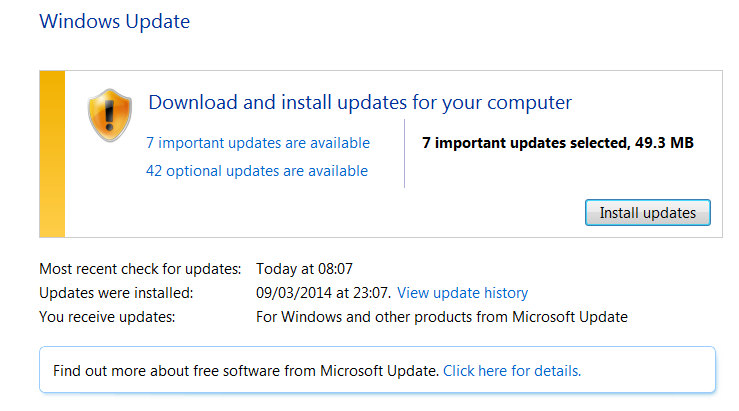Click the You receive updates label
Viewport: 739px width, 411px height.
click(107, 317)
